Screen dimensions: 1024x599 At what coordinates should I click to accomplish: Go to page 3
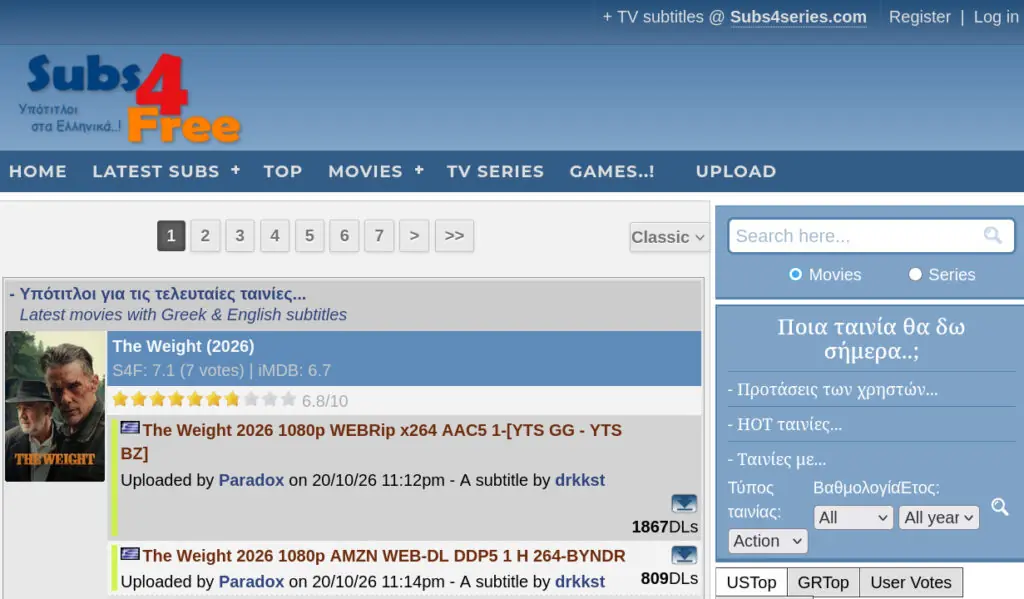(240, 236)
